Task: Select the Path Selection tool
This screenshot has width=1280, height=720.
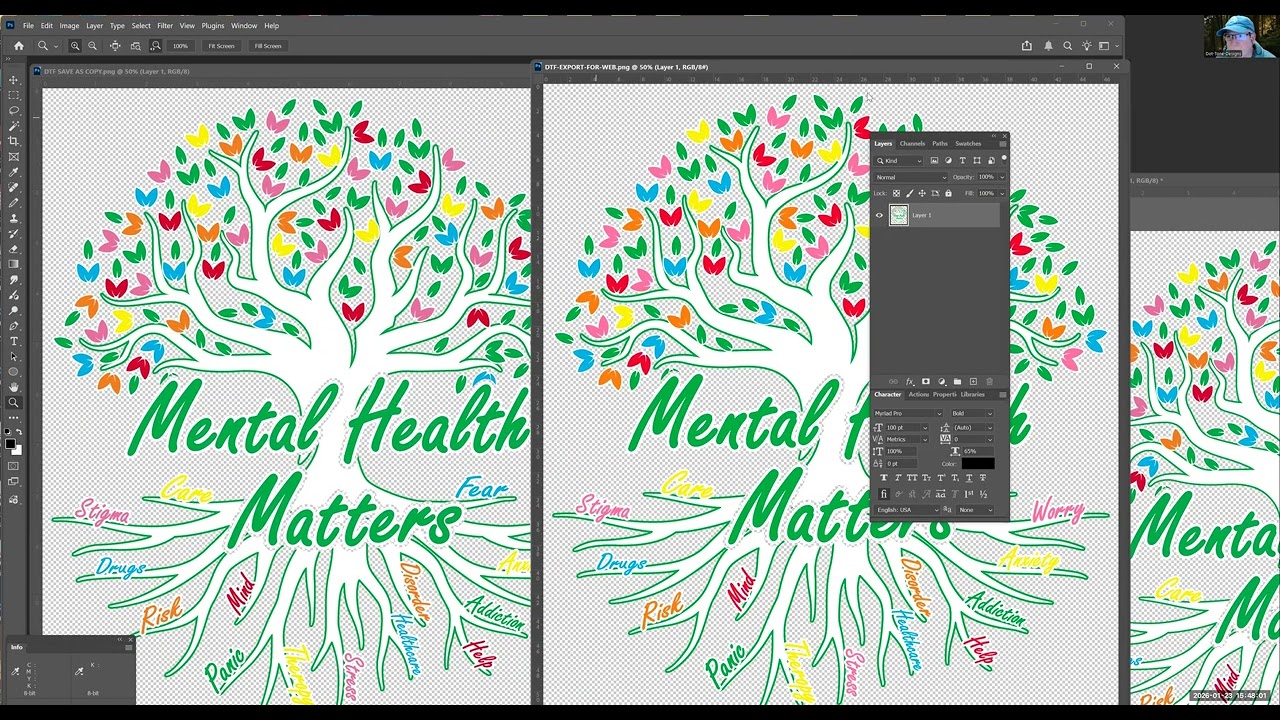Action: tap(14, 357)
